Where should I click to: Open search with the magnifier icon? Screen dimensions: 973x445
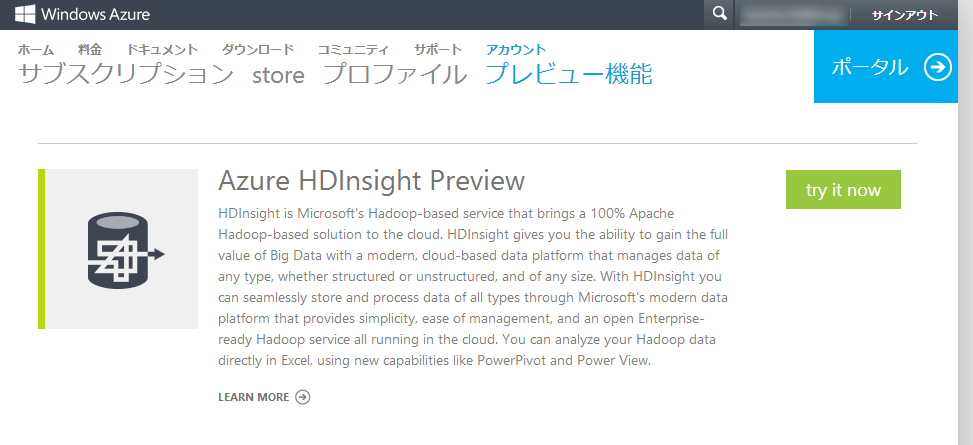click(x=718, y=14)
